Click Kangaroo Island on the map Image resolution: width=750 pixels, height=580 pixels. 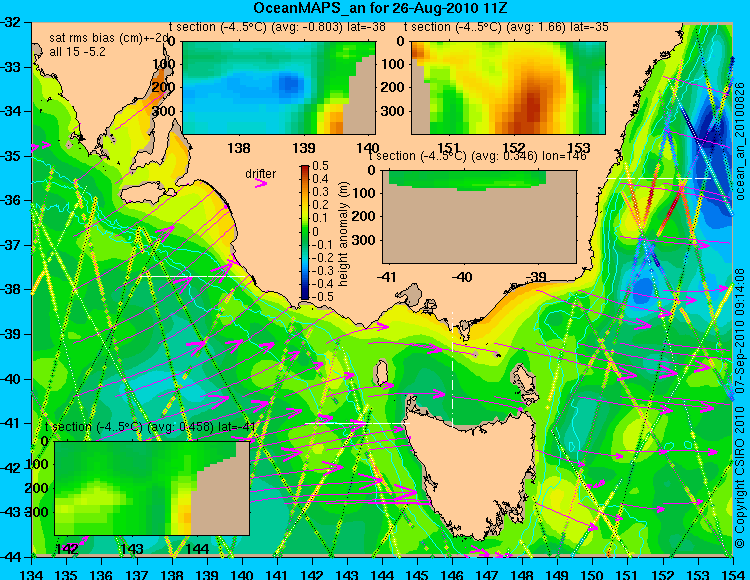pos(146,195)
